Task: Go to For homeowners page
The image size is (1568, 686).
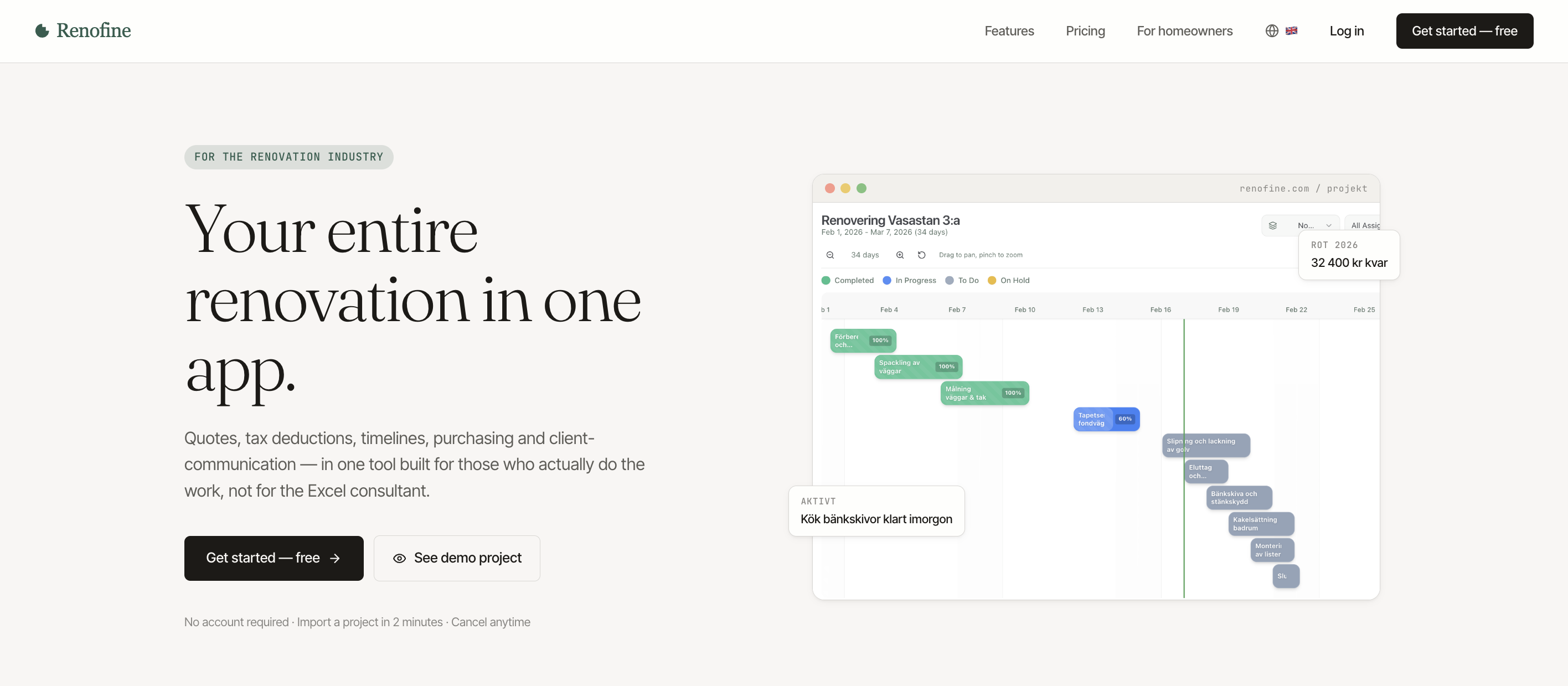Action: point(1184,31)
